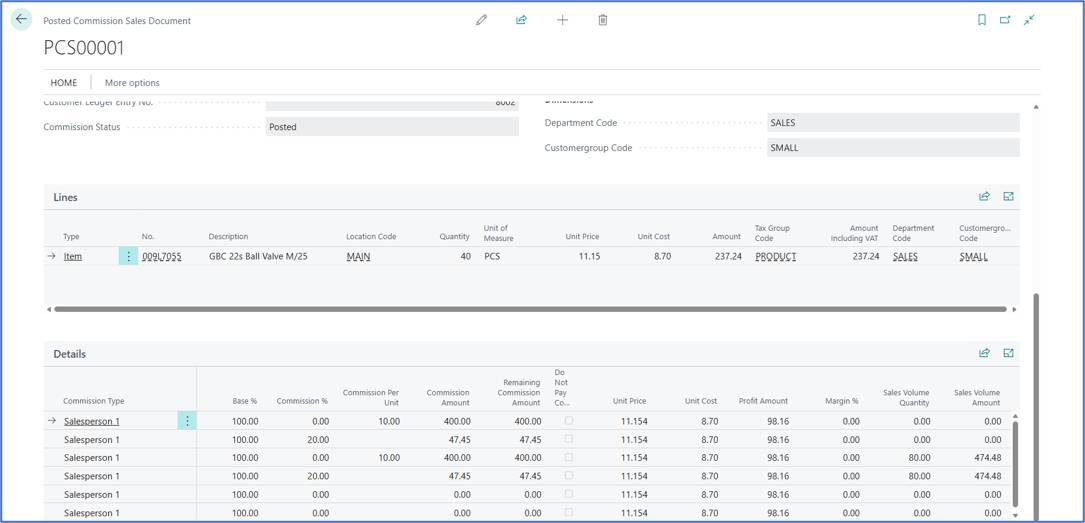Click unit price 11.15 in Lines
Image resolution: width=1085 pixels, height=523 pixels.
589,256
